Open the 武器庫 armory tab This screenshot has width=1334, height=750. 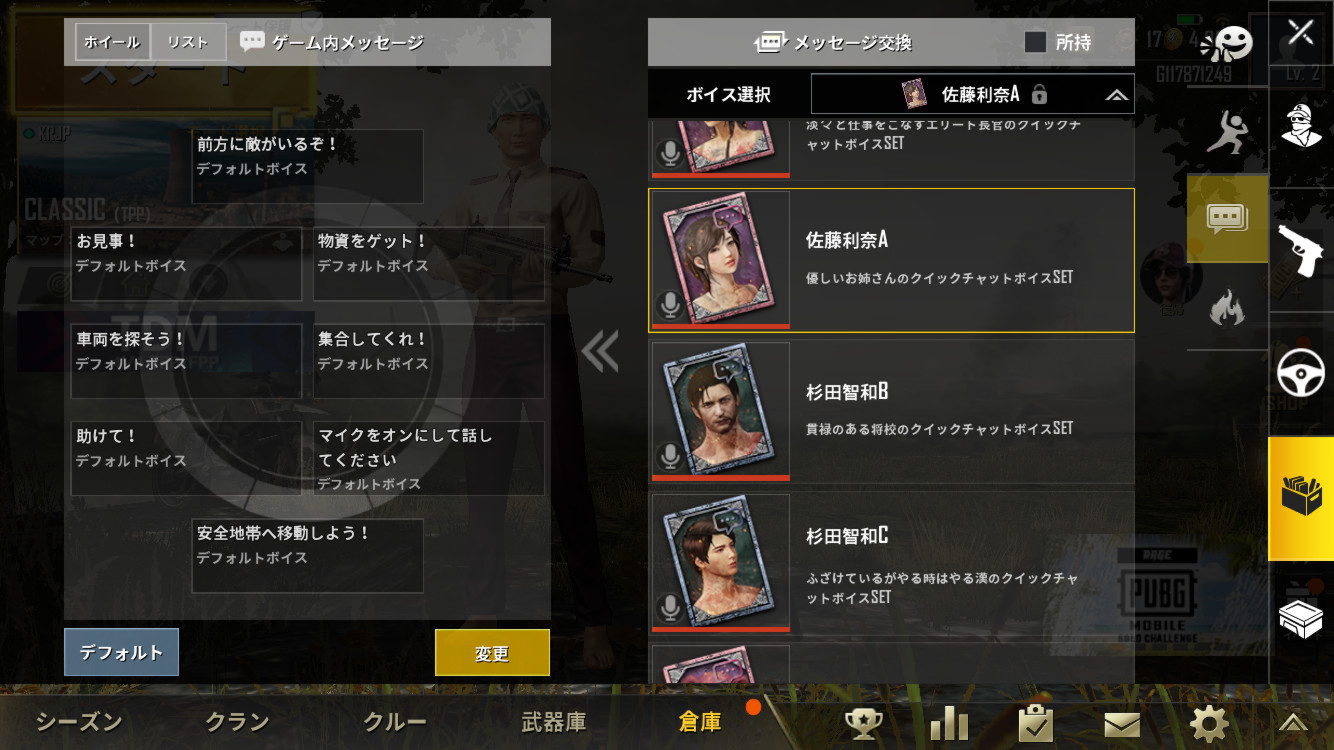pyautogui.click(x=553, y=722)
